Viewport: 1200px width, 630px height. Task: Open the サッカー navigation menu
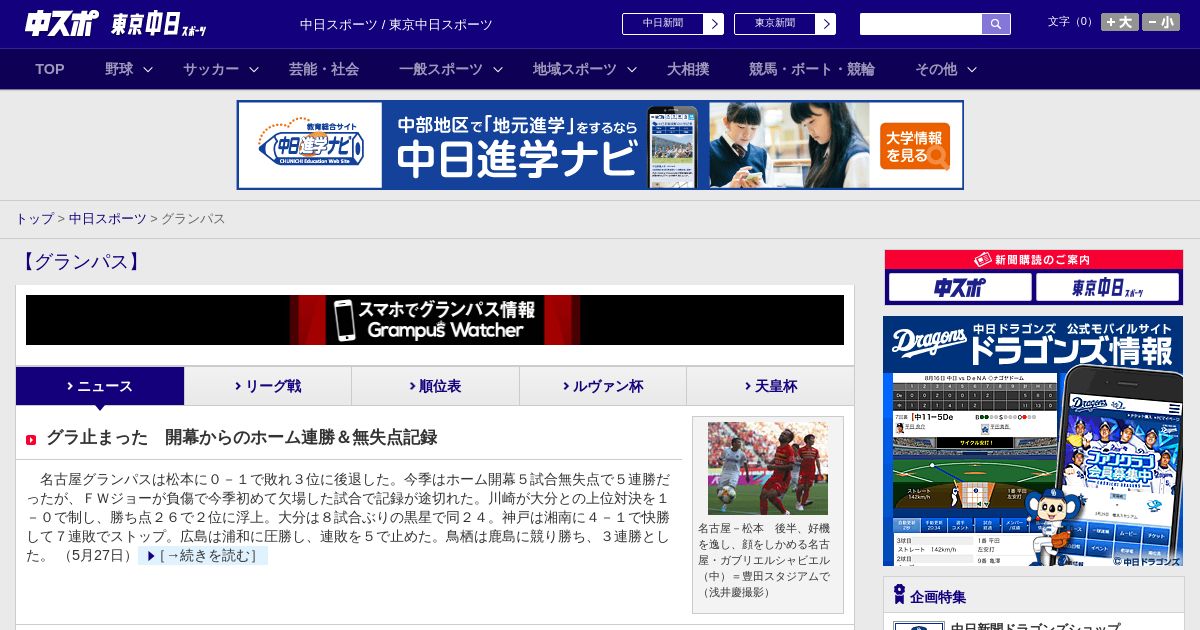click(x=211, y=69)
